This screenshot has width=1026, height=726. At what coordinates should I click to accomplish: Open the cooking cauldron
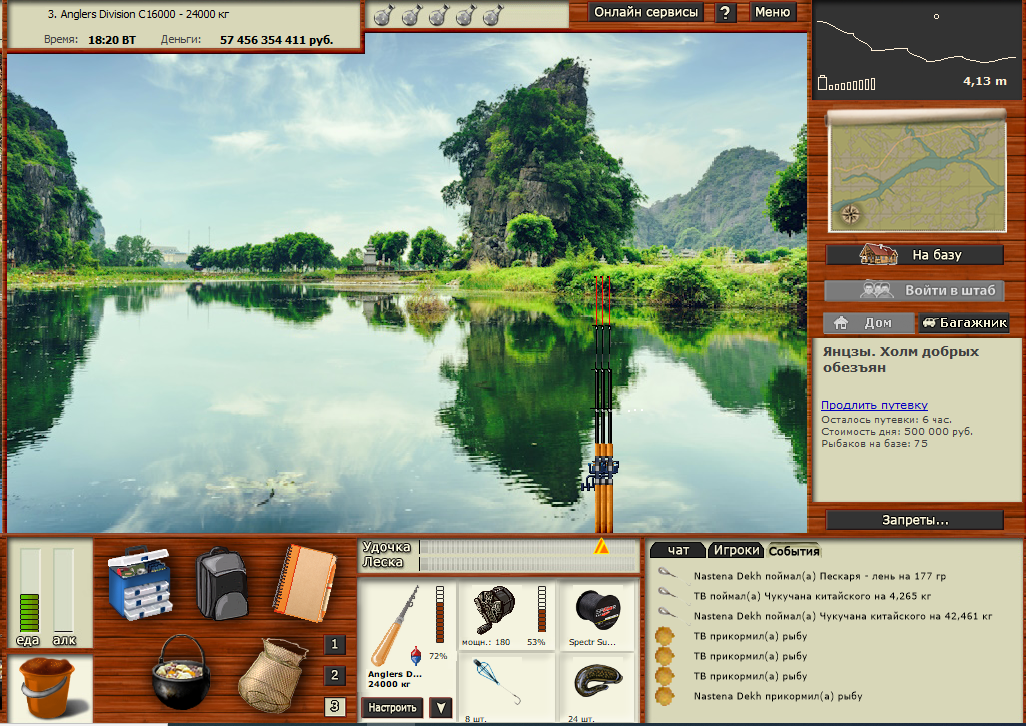coord(181,672)
